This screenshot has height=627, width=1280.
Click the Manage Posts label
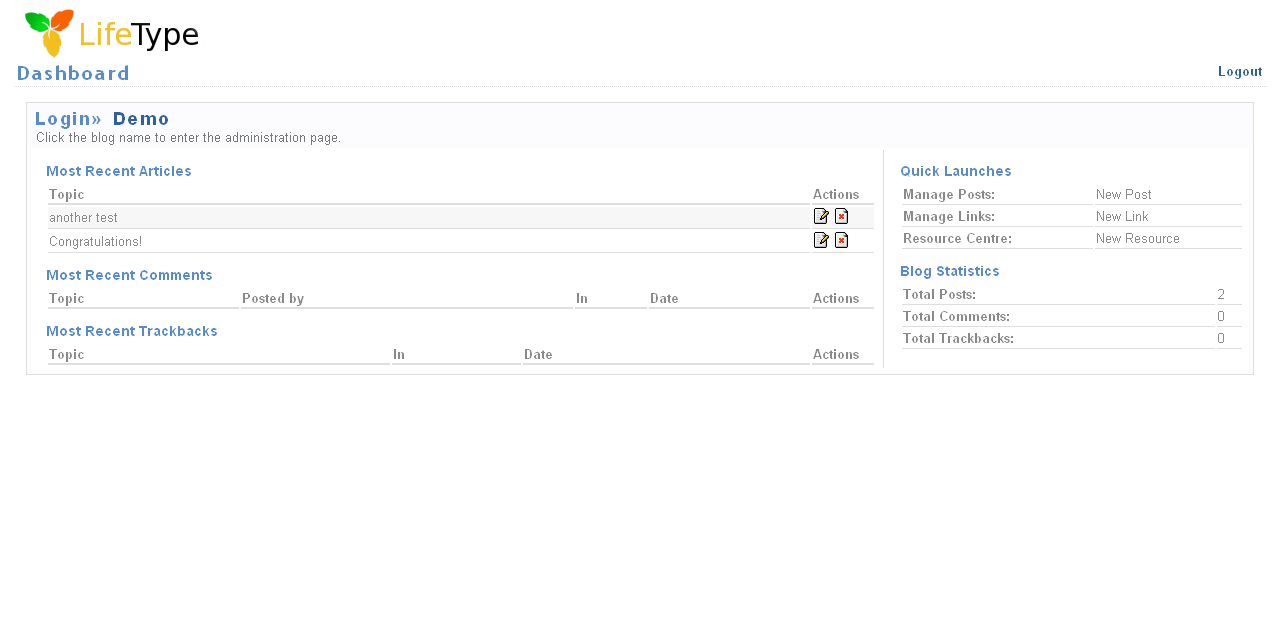(948, 195)
